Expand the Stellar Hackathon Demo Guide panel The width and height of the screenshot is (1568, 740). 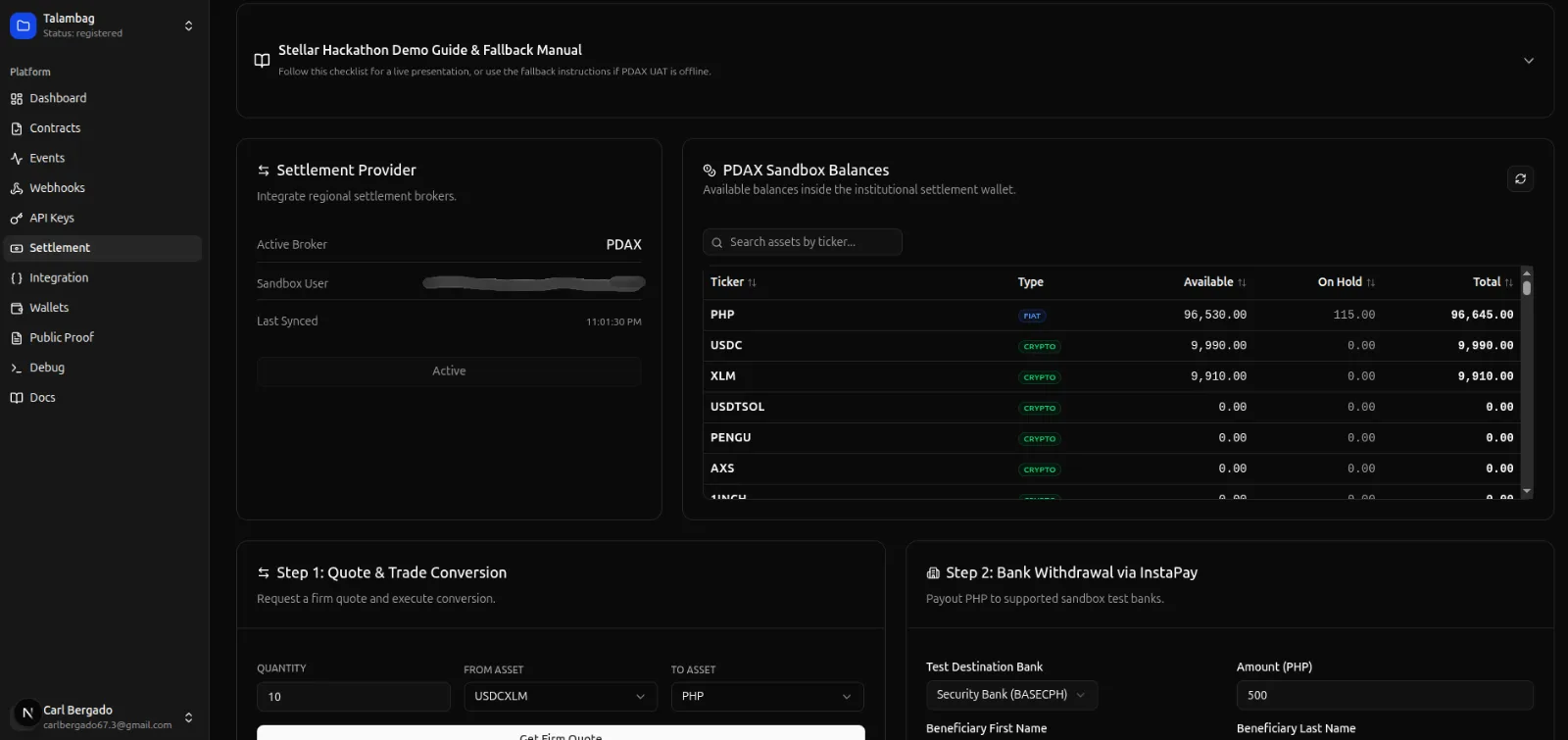(1529, 61)
